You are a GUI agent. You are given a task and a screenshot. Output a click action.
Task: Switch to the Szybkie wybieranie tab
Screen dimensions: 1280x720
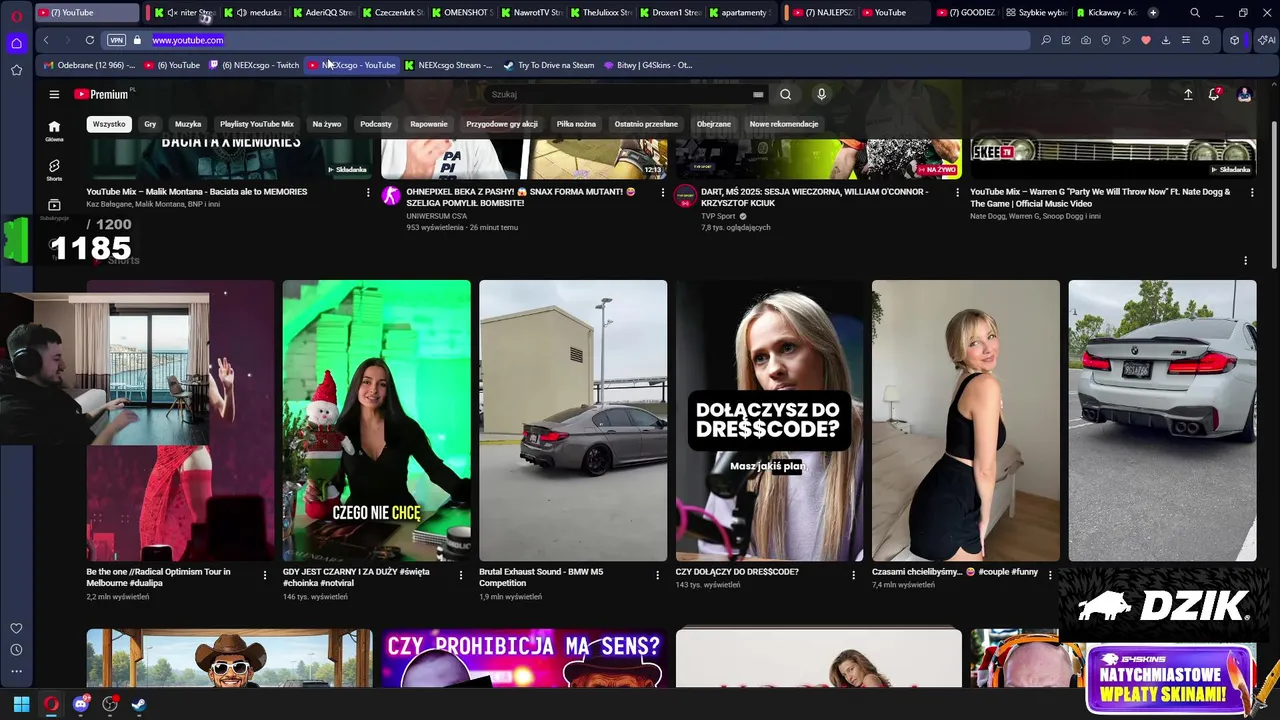(x=1037, y=13)
